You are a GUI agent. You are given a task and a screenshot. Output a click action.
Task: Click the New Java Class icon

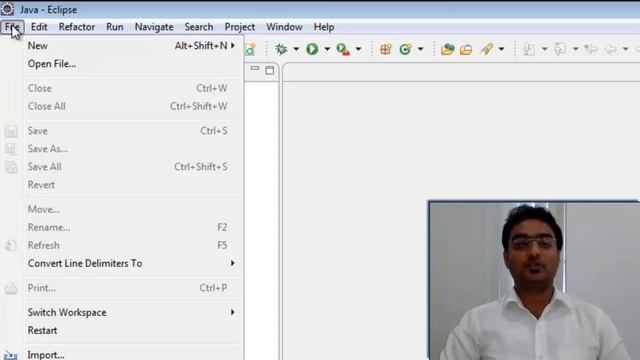[405, 49]
